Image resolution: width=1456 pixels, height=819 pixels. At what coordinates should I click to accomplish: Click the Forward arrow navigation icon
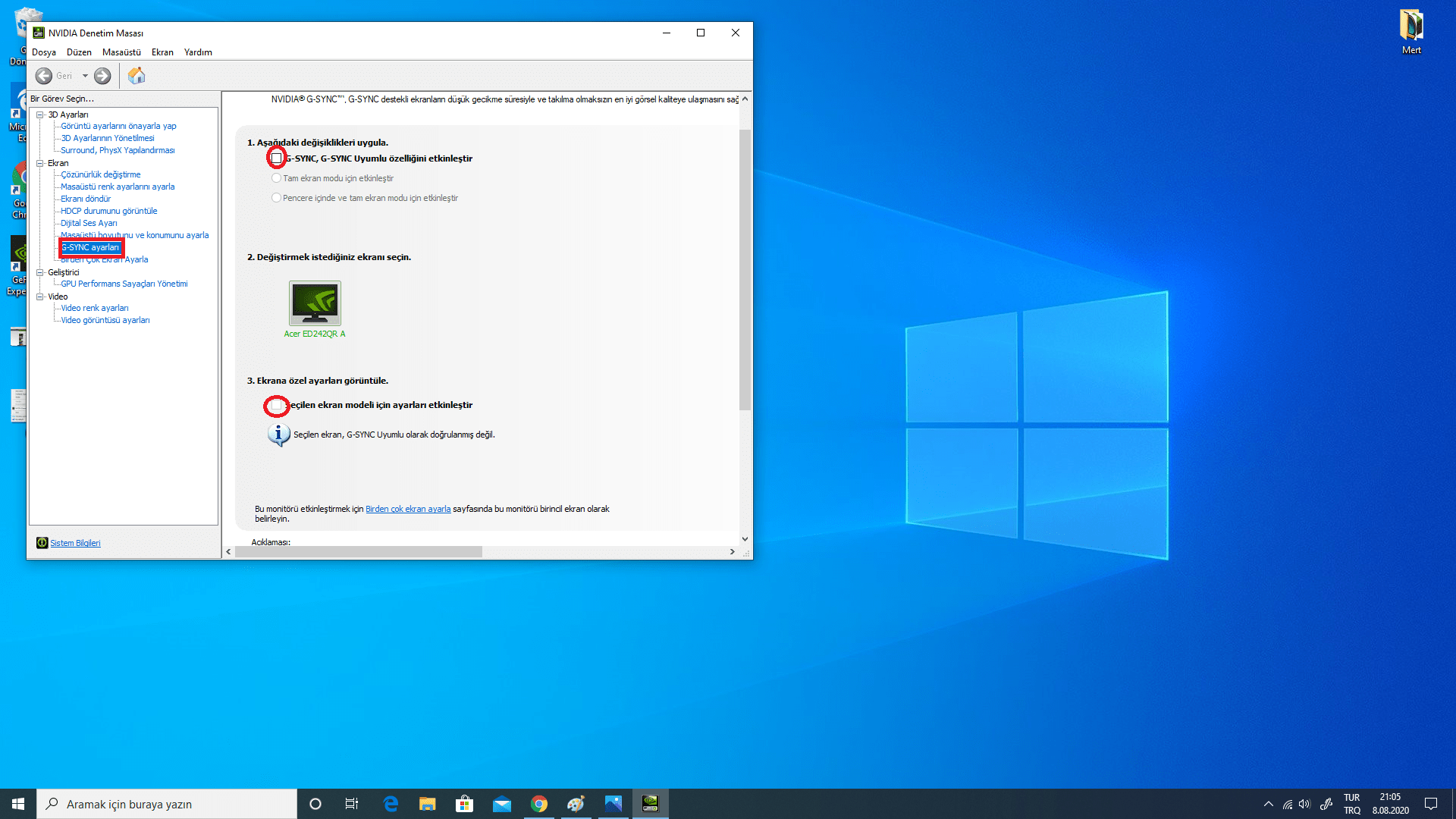coord(102,76)
